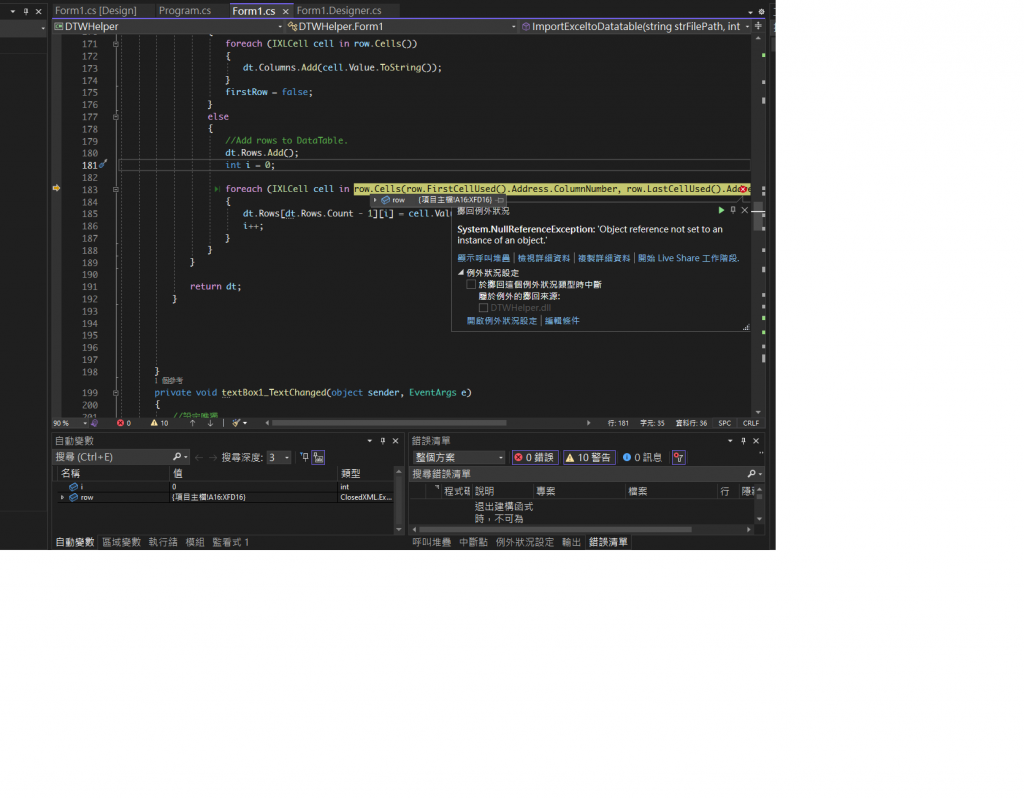Expand the row variable in Autos panel
Image resolution: width=1024 pixels, height=799 pixels.
click(x=63, y=497)
